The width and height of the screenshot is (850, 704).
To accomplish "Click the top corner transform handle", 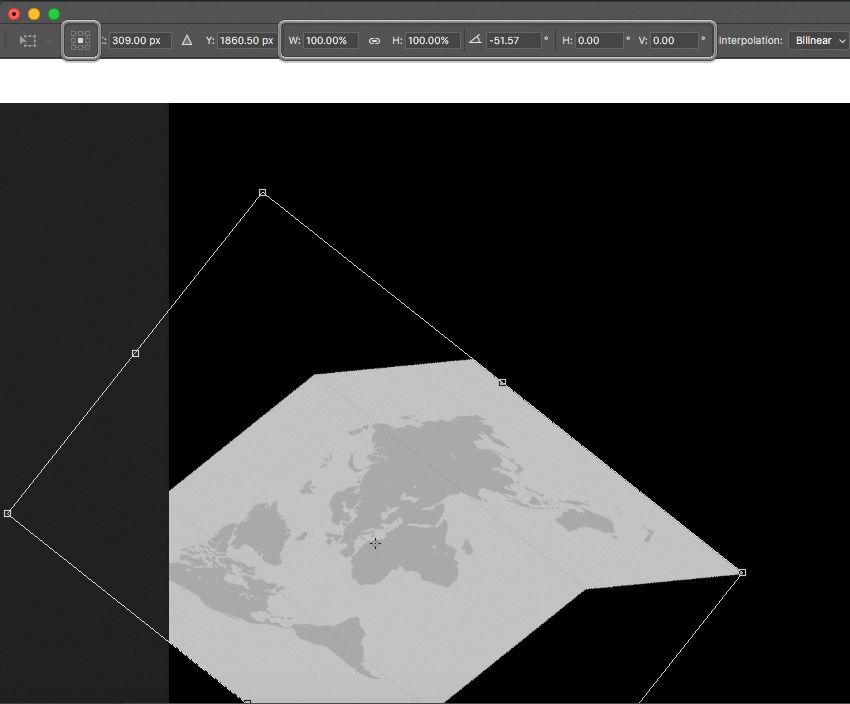I will pyautogui.click(x=263, y=191).
